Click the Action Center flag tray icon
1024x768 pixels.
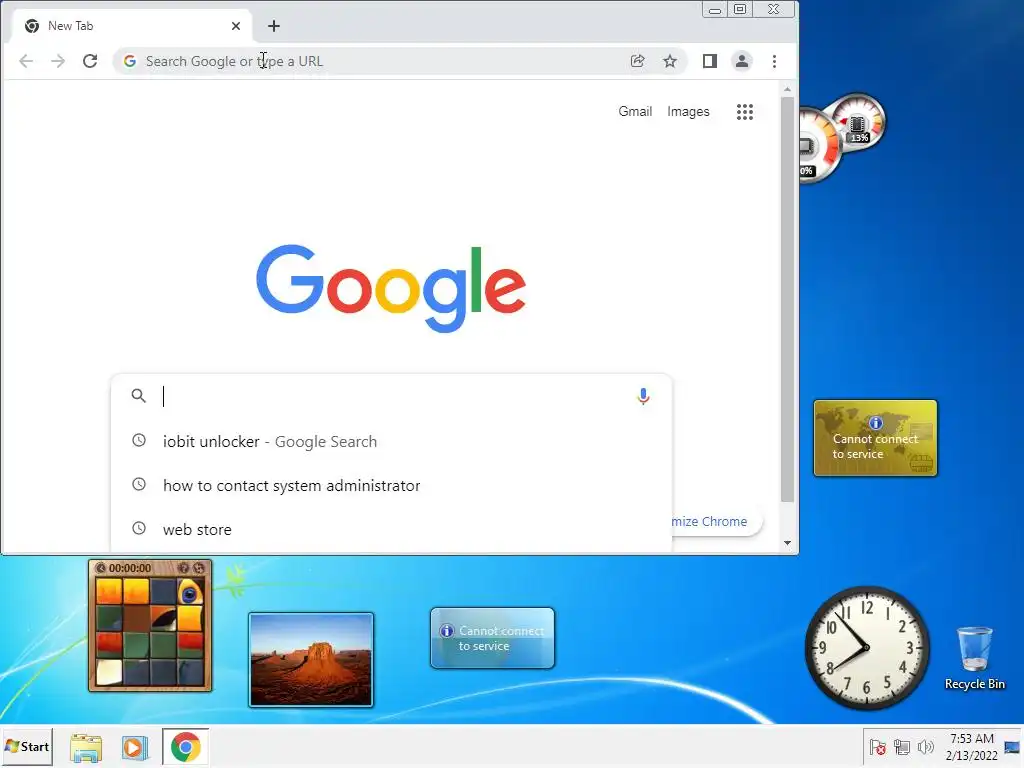coord(878,747)
